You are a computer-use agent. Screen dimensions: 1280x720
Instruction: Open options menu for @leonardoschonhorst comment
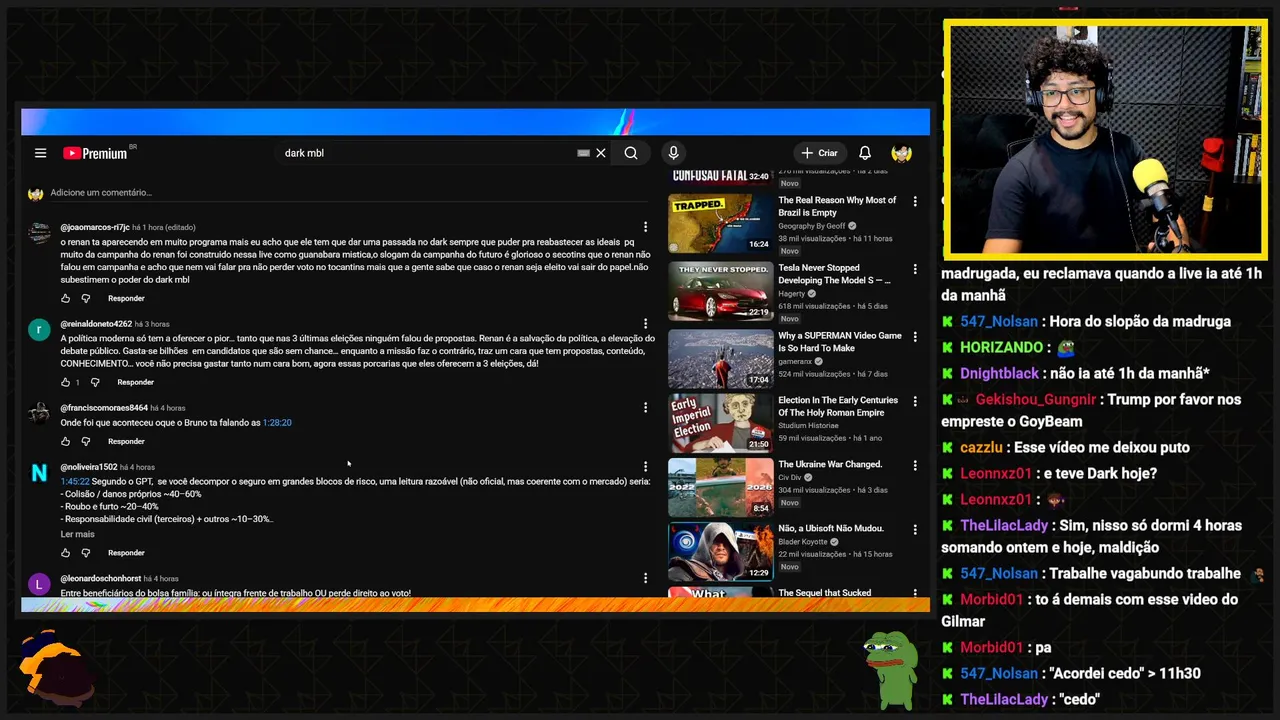point(645,578)
